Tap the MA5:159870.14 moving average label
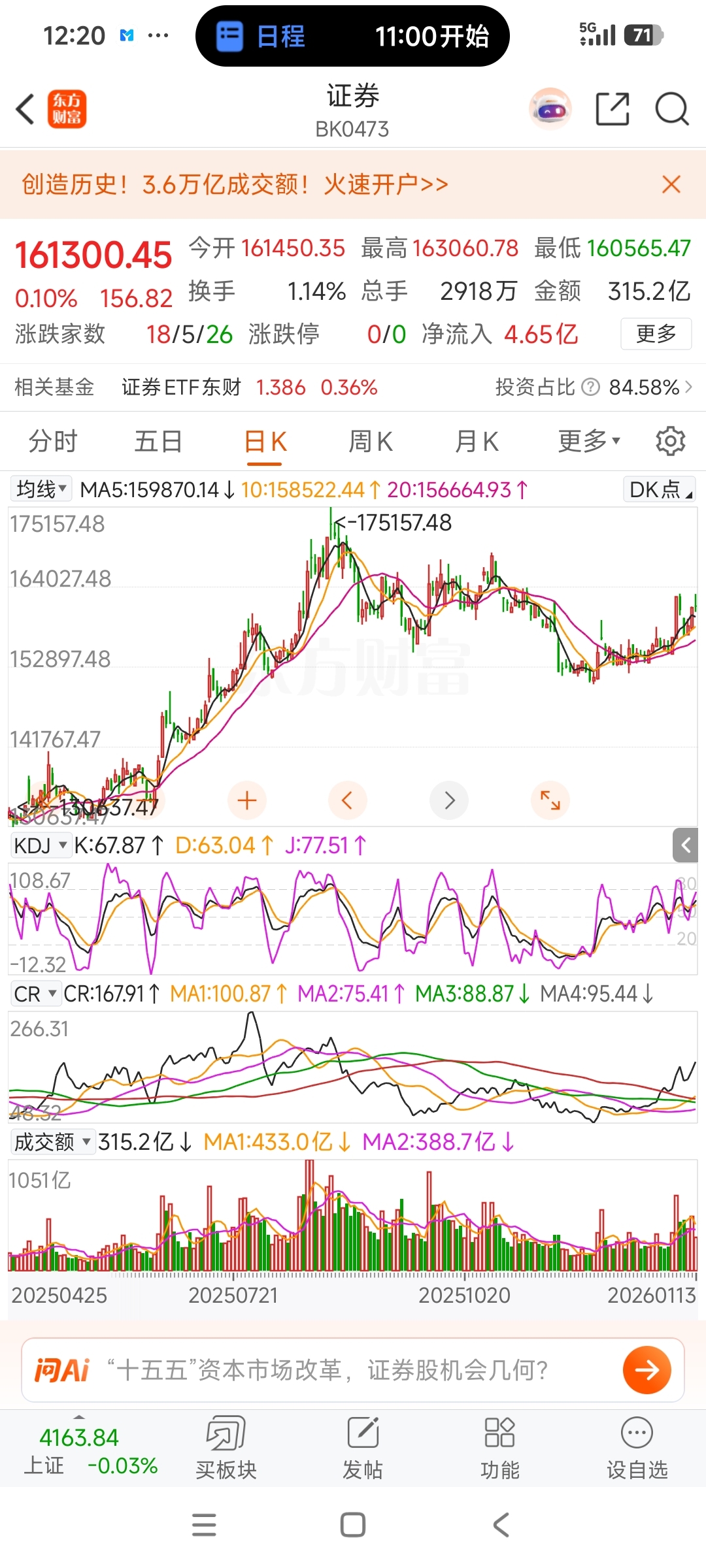Screen dimensions: 706x1568 pos(157,489)
